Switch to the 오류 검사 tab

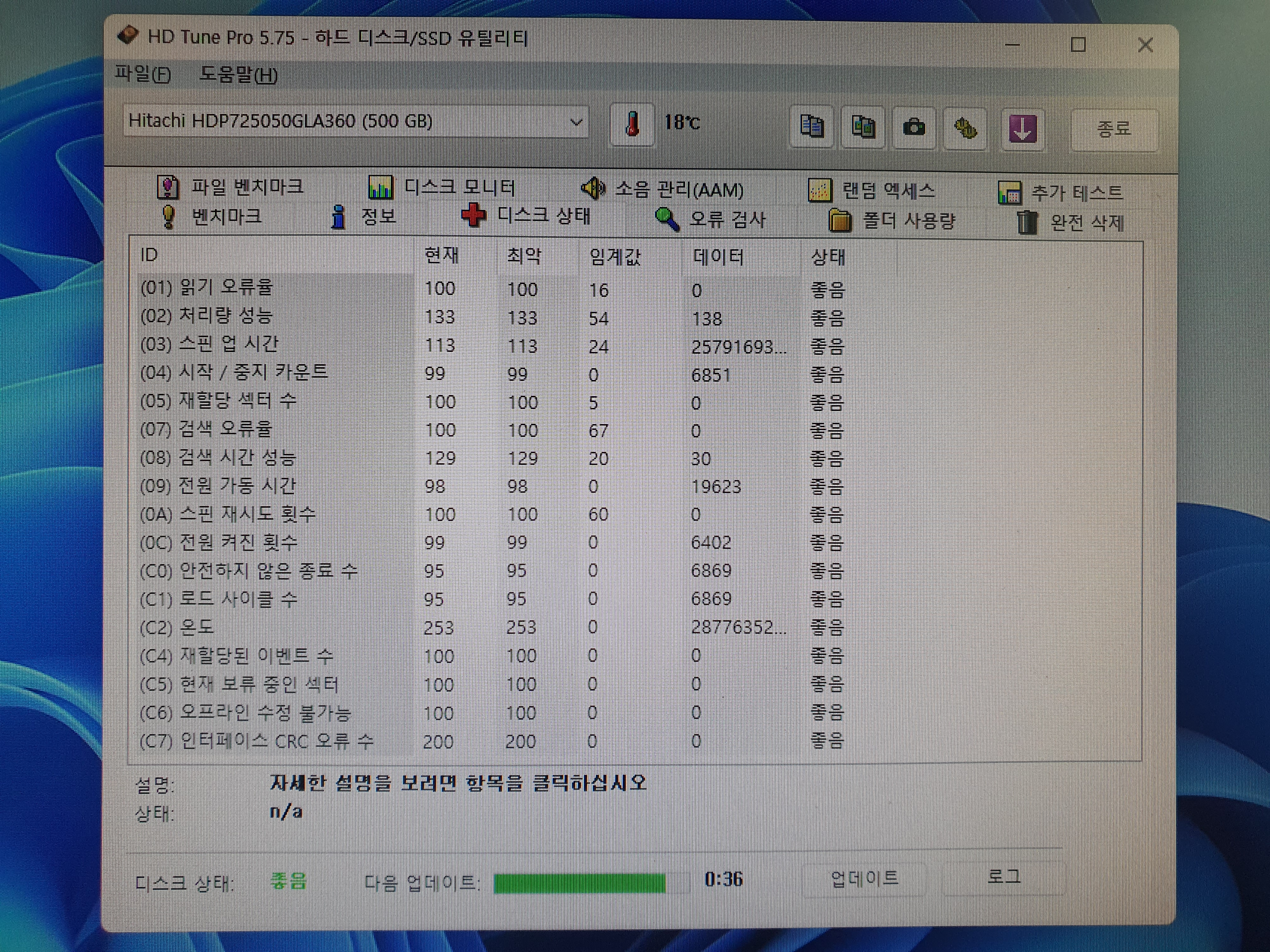[x=711, y=219]
